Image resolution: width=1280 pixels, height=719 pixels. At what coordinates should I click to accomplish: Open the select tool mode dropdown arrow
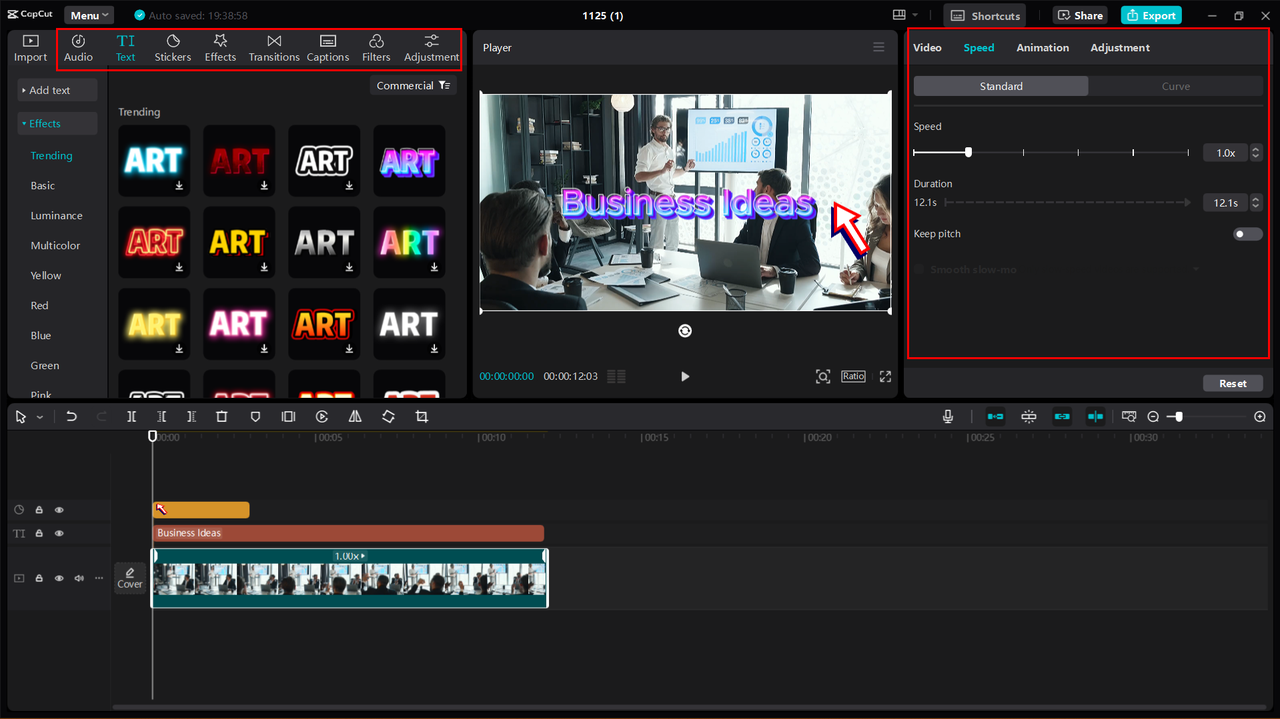point(40,417)
